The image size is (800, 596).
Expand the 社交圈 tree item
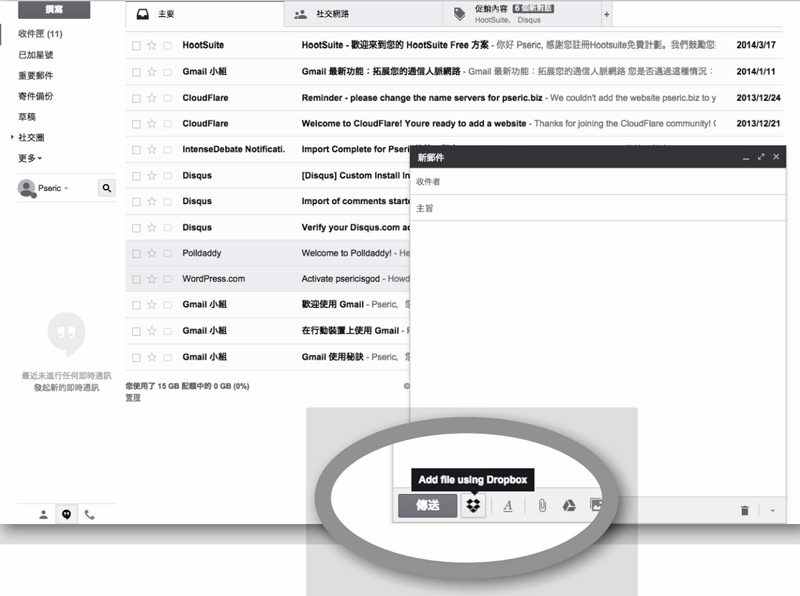coord(12,137)
